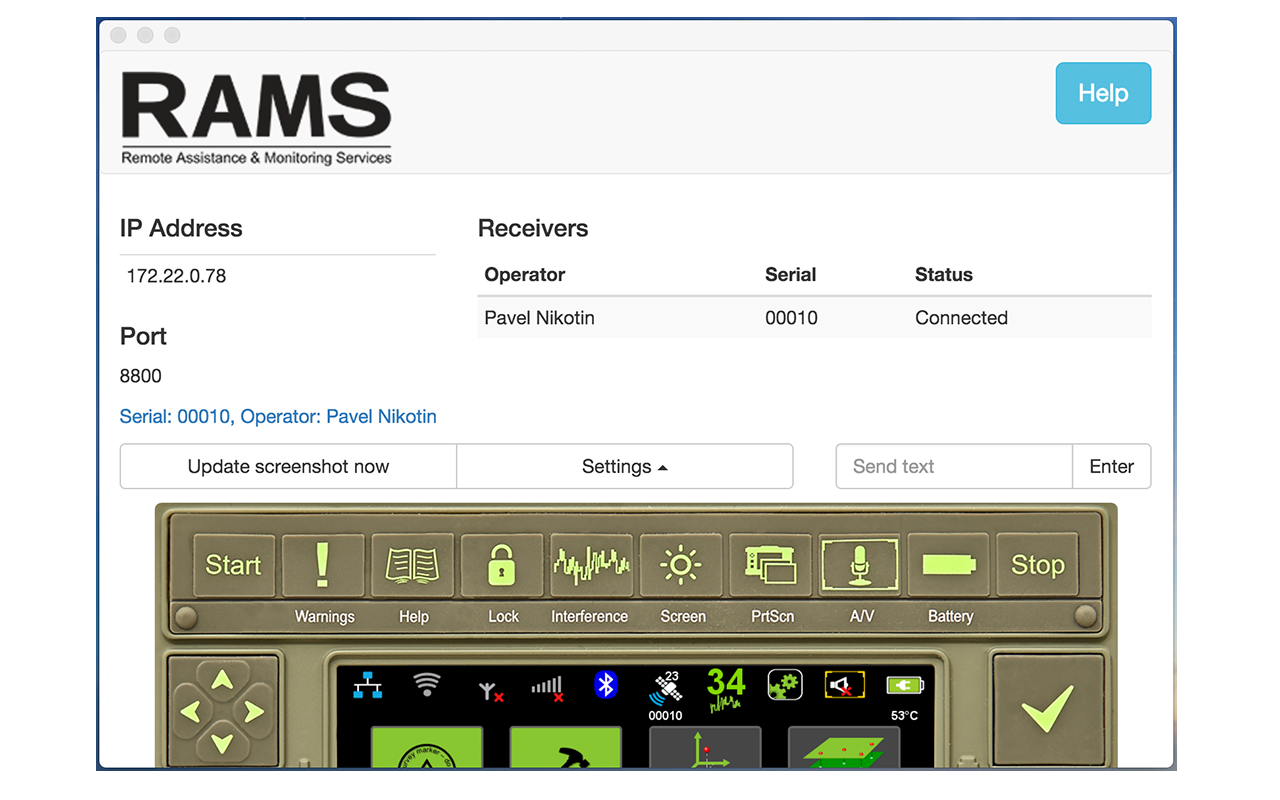
Task: Click the Connected status cell
Action: (x=961, y=318)
